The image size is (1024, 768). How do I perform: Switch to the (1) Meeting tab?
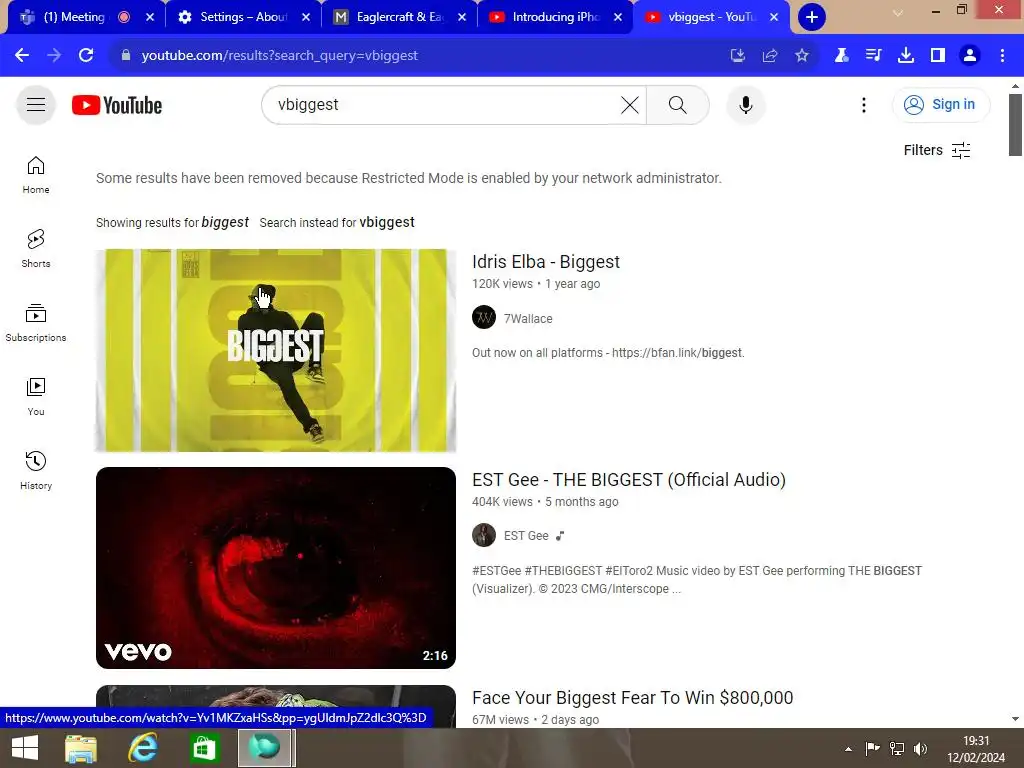click(74, 17)
